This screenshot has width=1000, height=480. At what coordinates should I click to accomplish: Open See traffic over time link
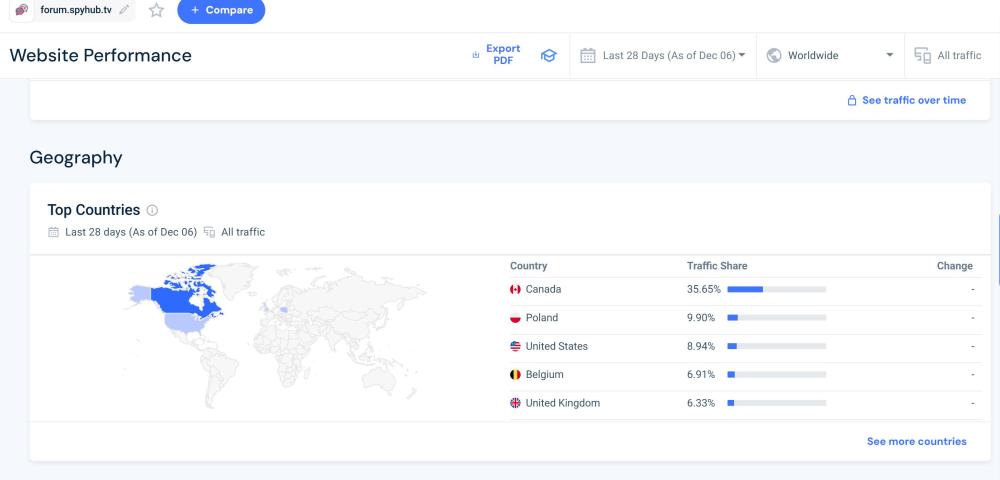(907, 101)
